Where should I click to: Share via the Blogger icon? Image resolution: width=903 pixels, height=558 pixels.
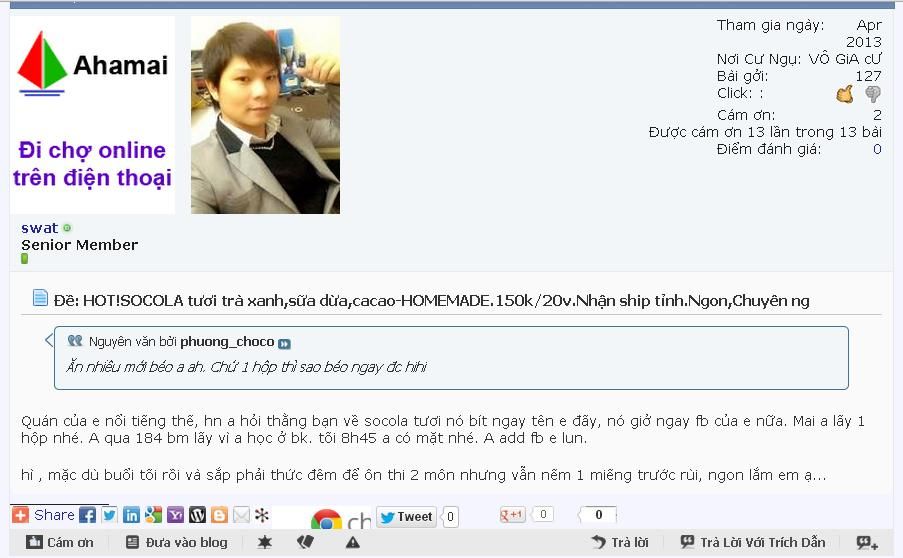point(219,515)
